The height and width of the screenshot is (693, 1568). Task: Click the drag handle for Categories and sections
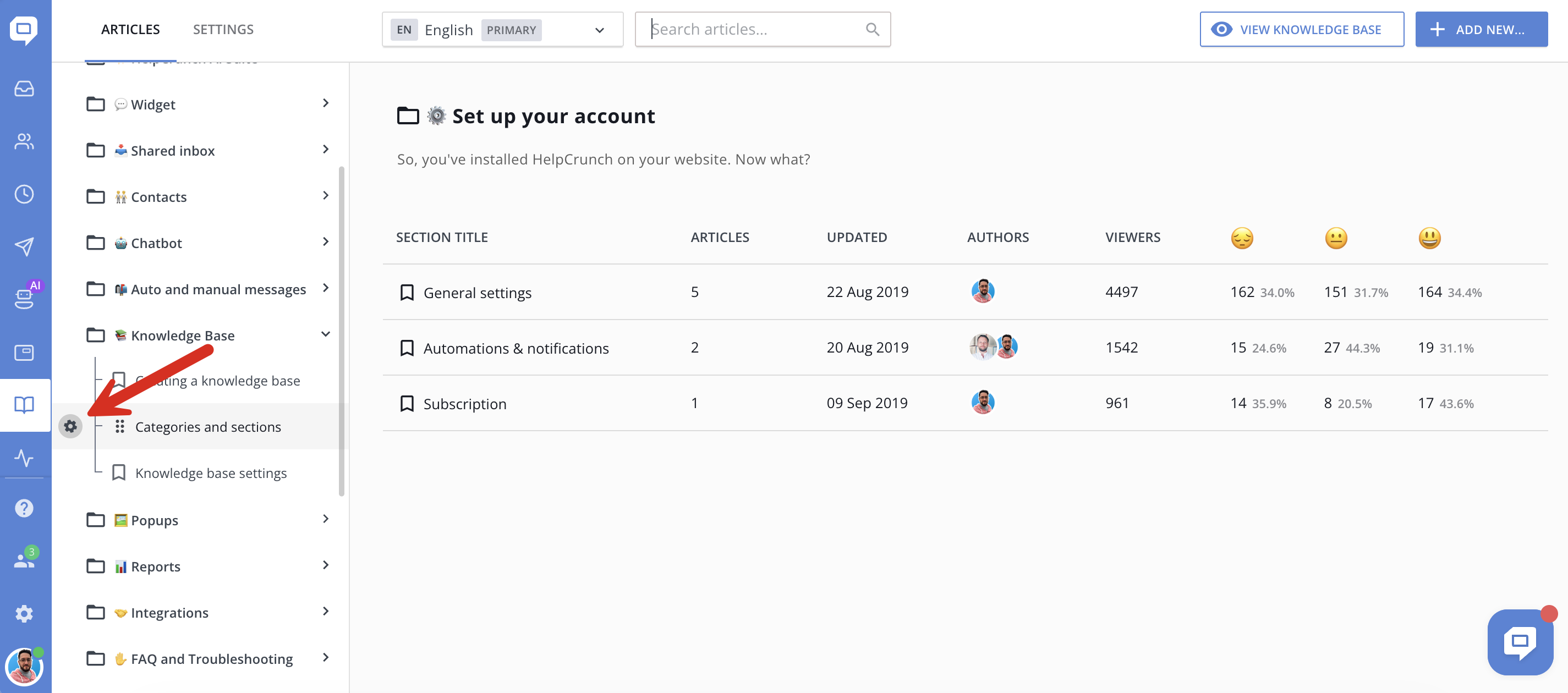tap(120, 426)
